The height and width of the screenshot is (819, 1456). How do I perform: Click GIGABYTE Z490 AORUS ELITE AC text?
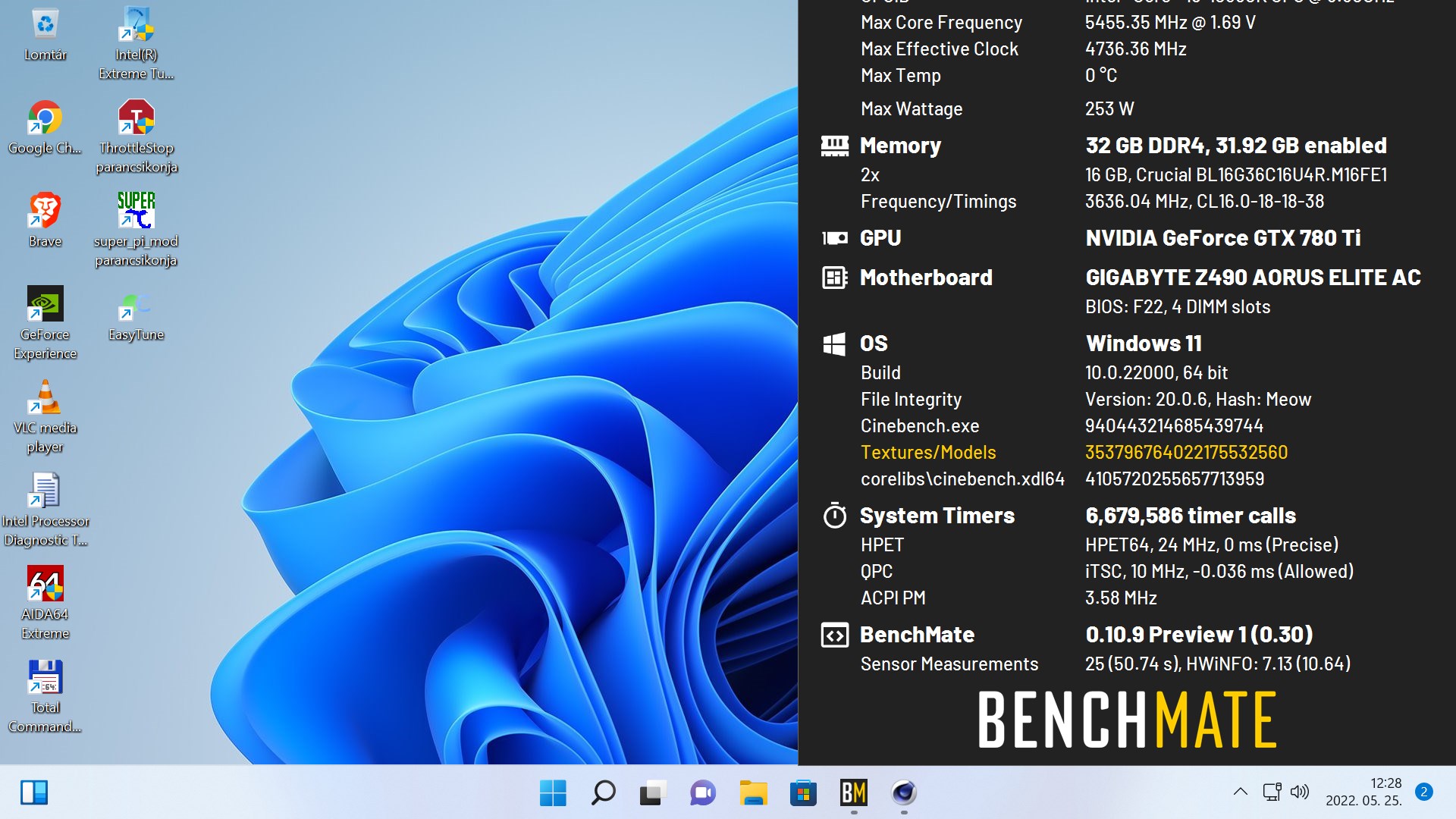(1254, 278)
